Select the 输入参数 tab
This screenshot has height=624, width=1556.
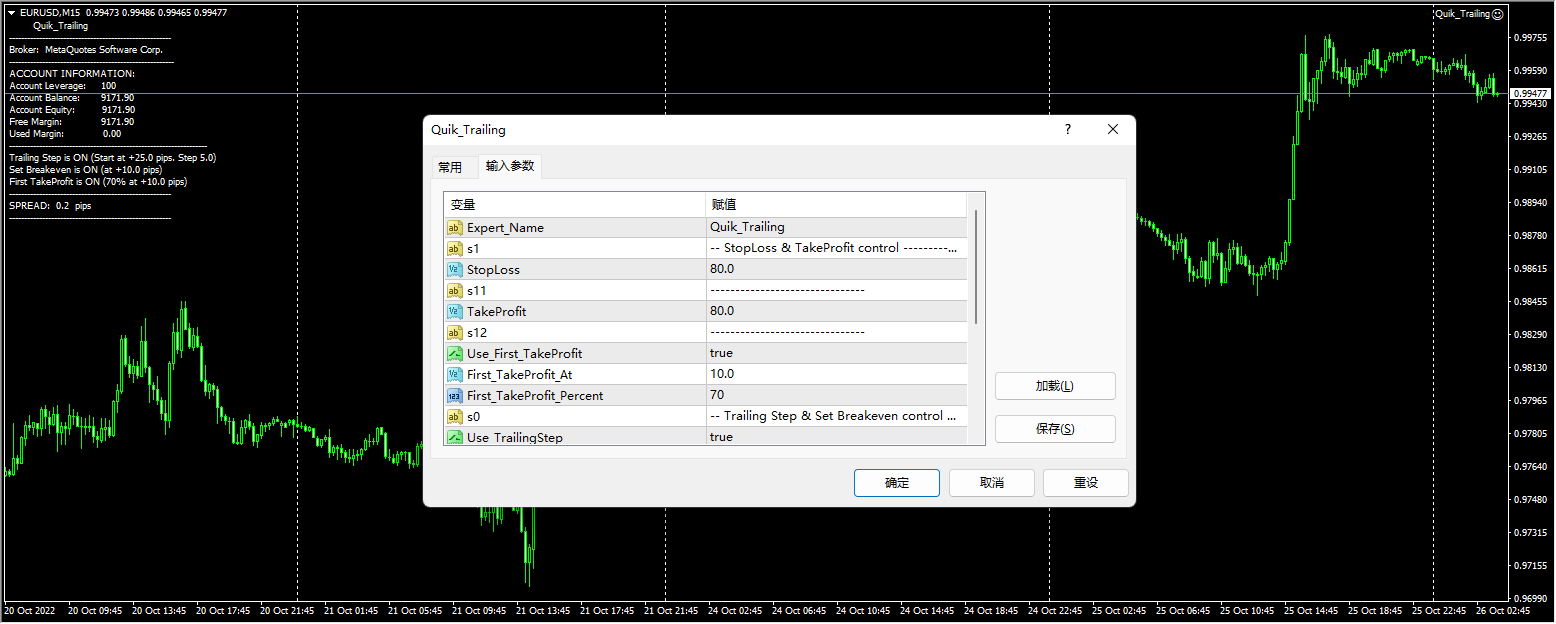(x=510, y=167)
